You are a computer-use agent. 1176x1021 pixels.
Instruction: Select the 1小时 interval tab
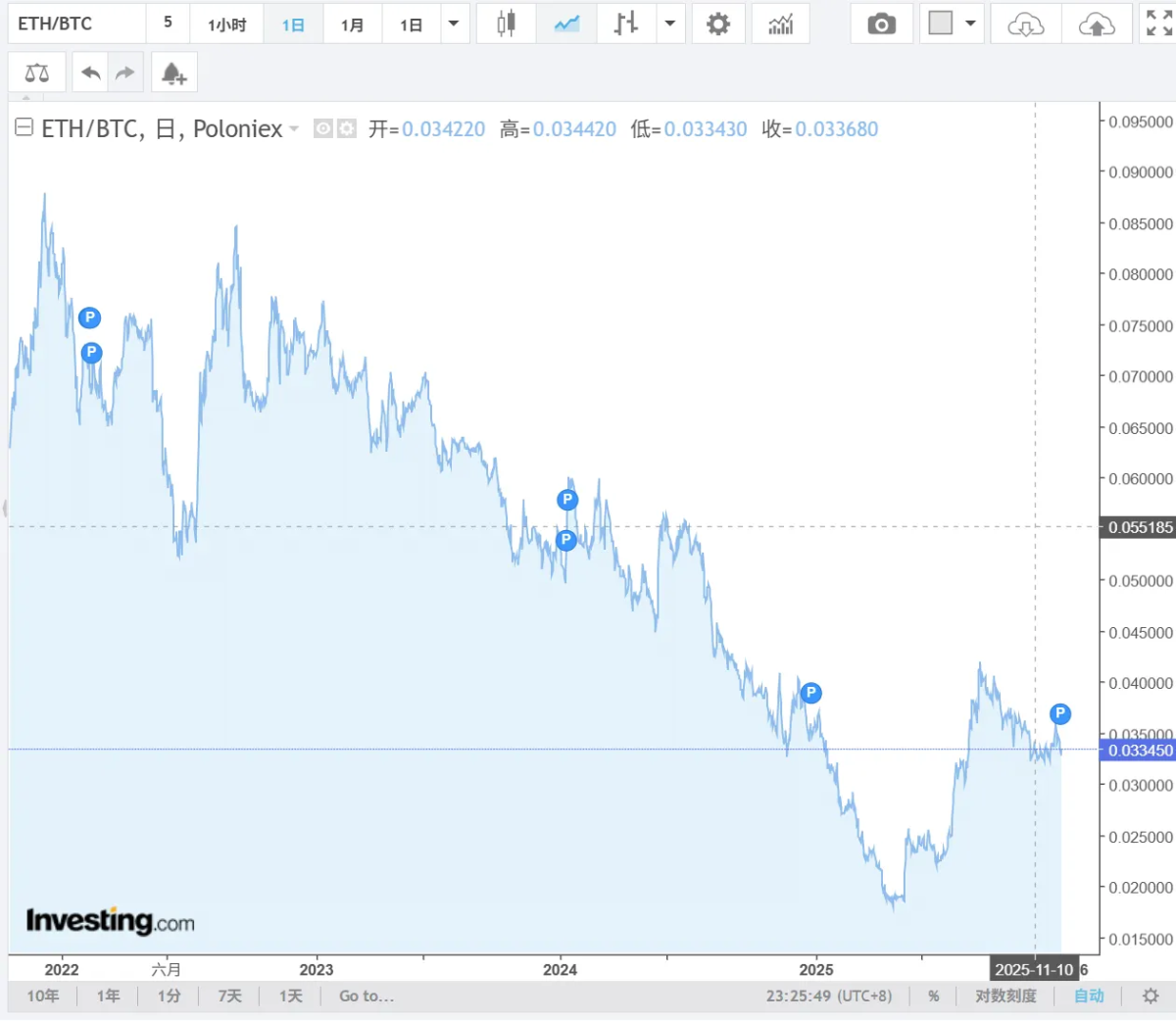227,24
